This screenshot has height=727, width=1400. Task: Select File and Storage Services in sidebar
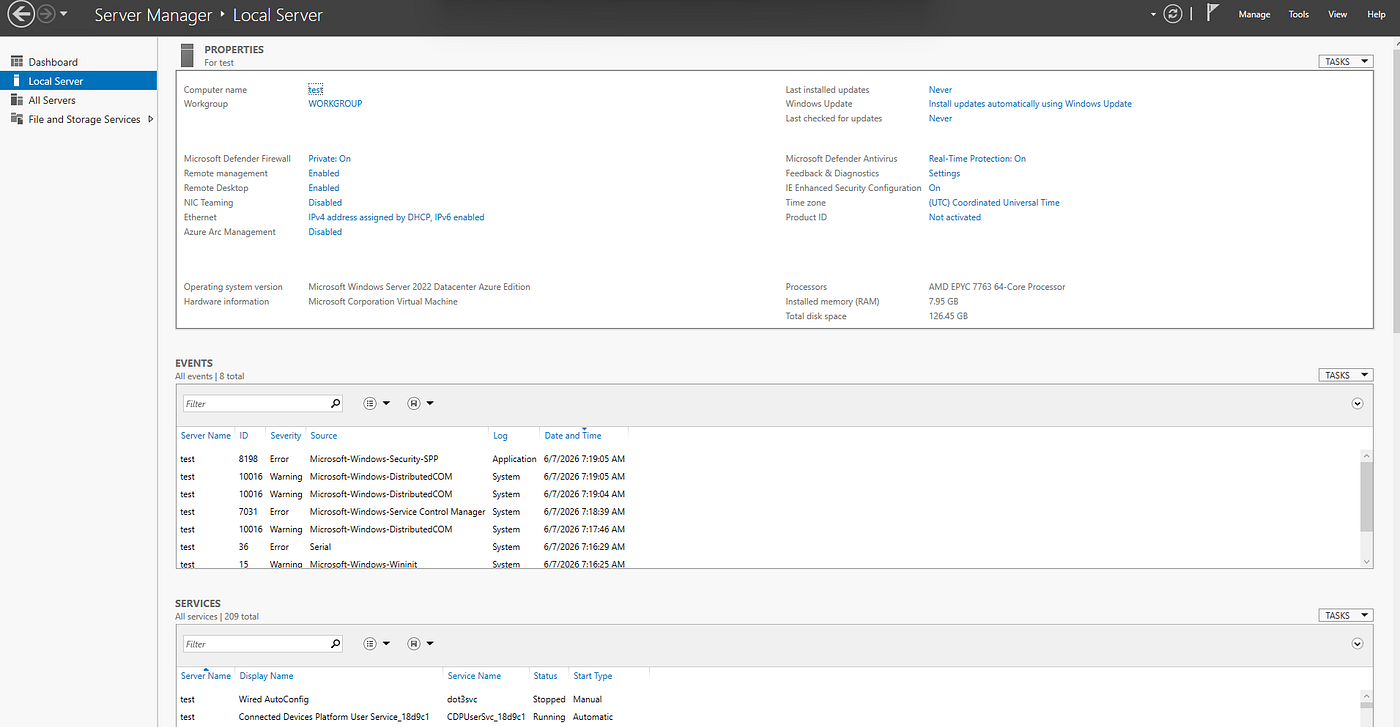78,119
